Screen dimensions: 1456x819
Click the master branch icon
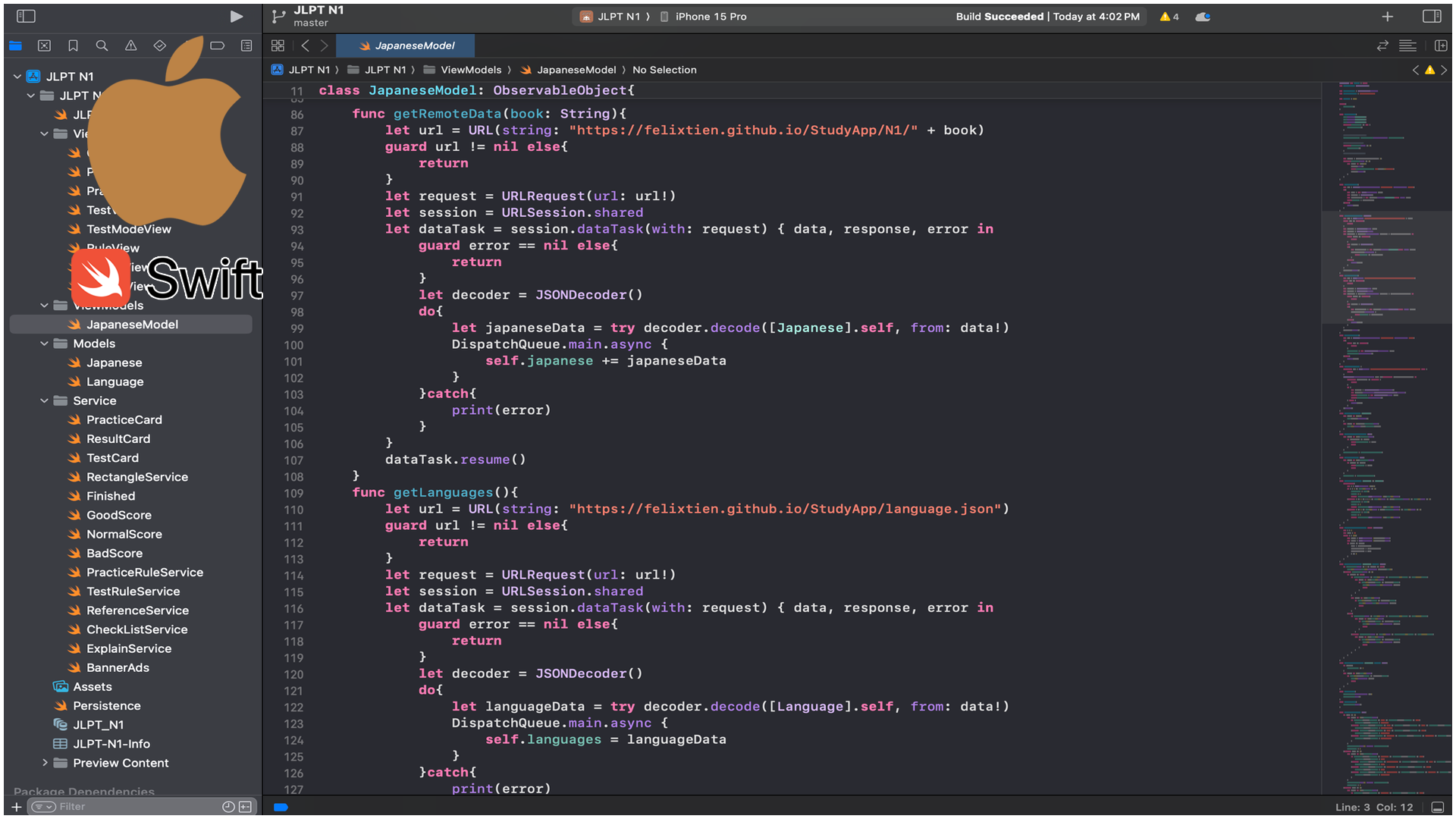[x=278, y=16]
